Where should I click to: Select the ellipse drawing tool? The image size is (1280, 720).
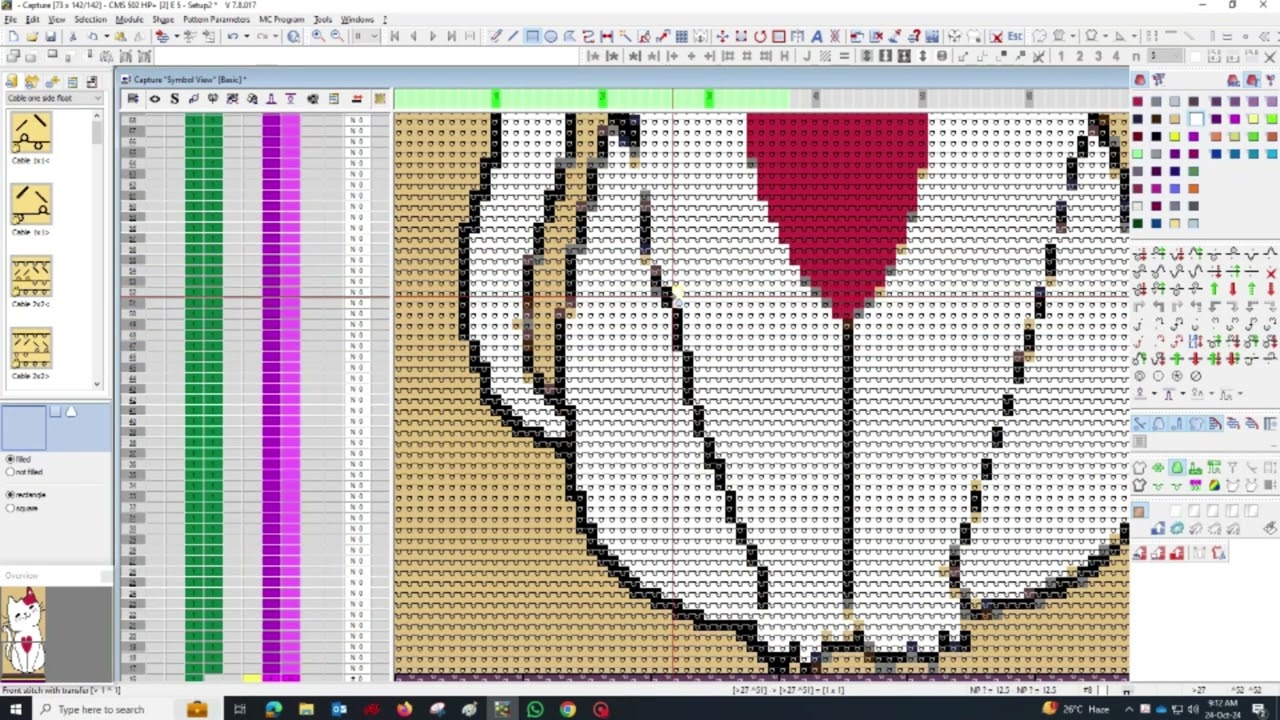(x=551, y=36)
